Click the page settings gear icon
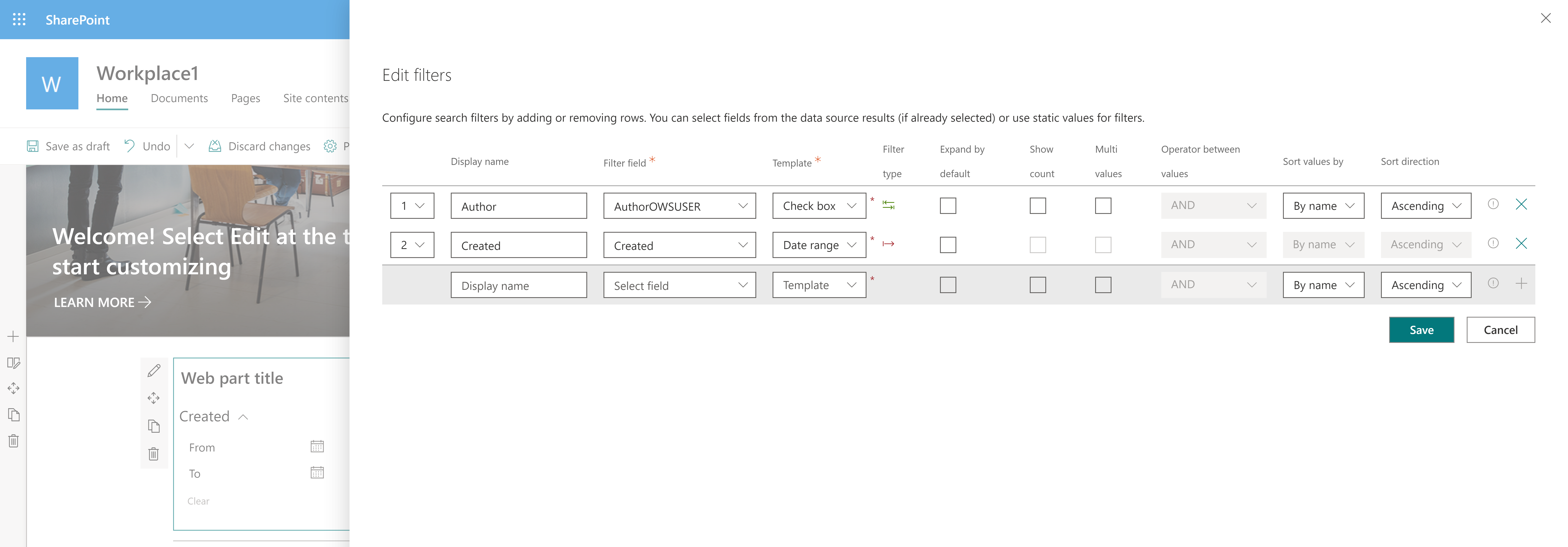Screen dimensions: 1568x547 pyautogui.click(x=330, y=146)
